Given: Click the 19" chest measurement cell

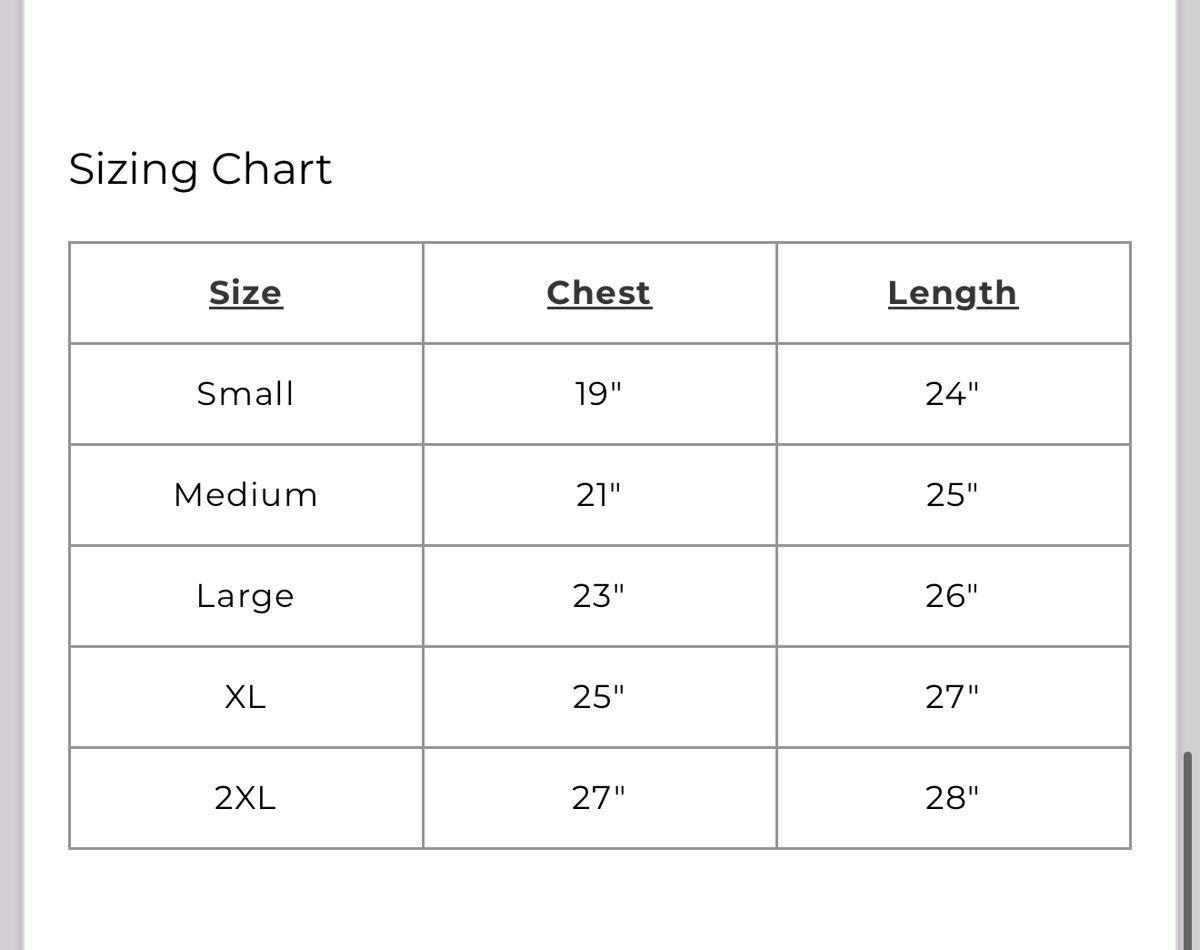Looking at the screenshot, I should [x=599, y=394].
